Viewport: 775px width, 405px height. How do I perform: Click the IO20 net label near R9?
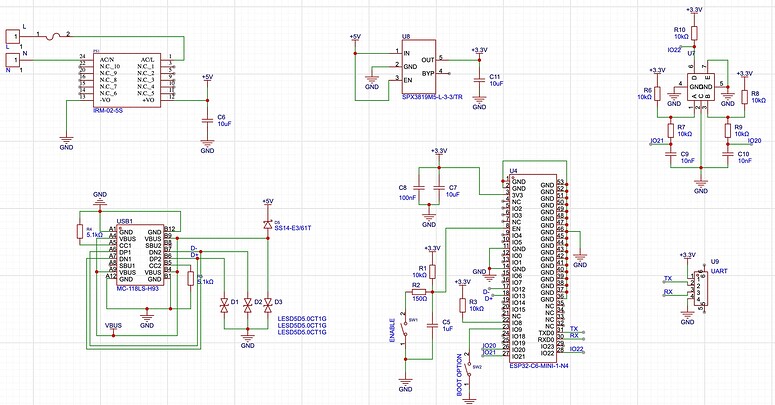(x=755, y=141)
